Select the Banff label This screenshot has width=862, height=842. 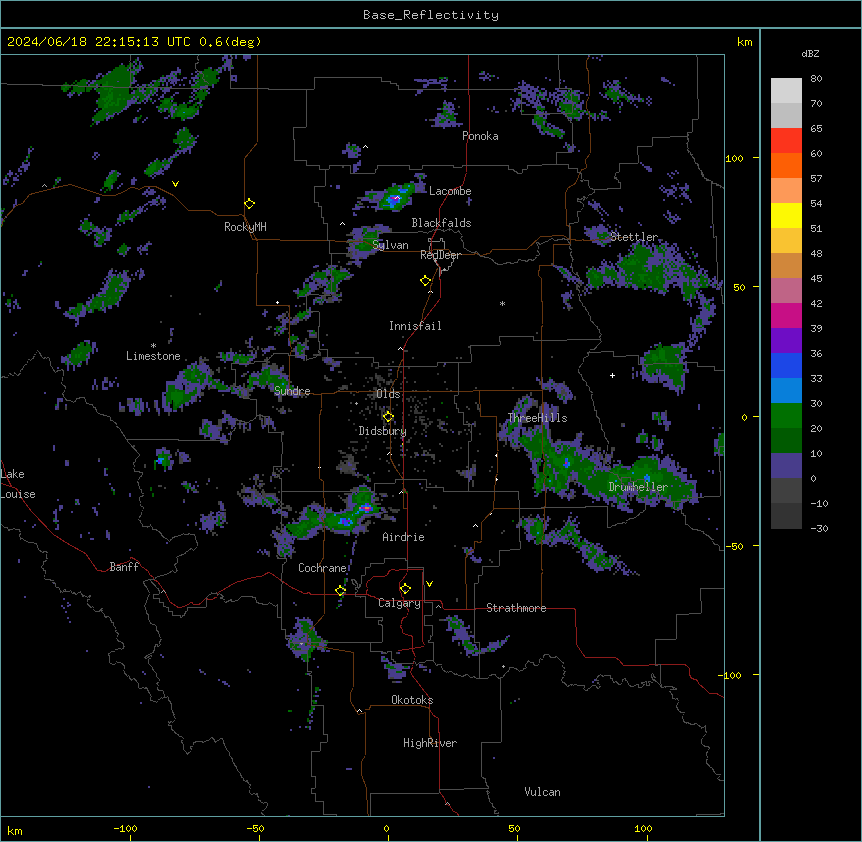coord(124,567)
